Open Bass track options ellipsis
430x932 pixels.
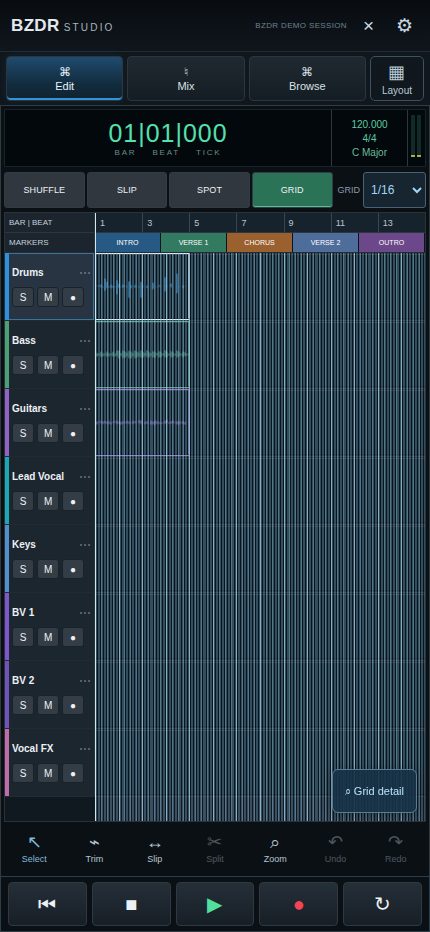[85, 341]
